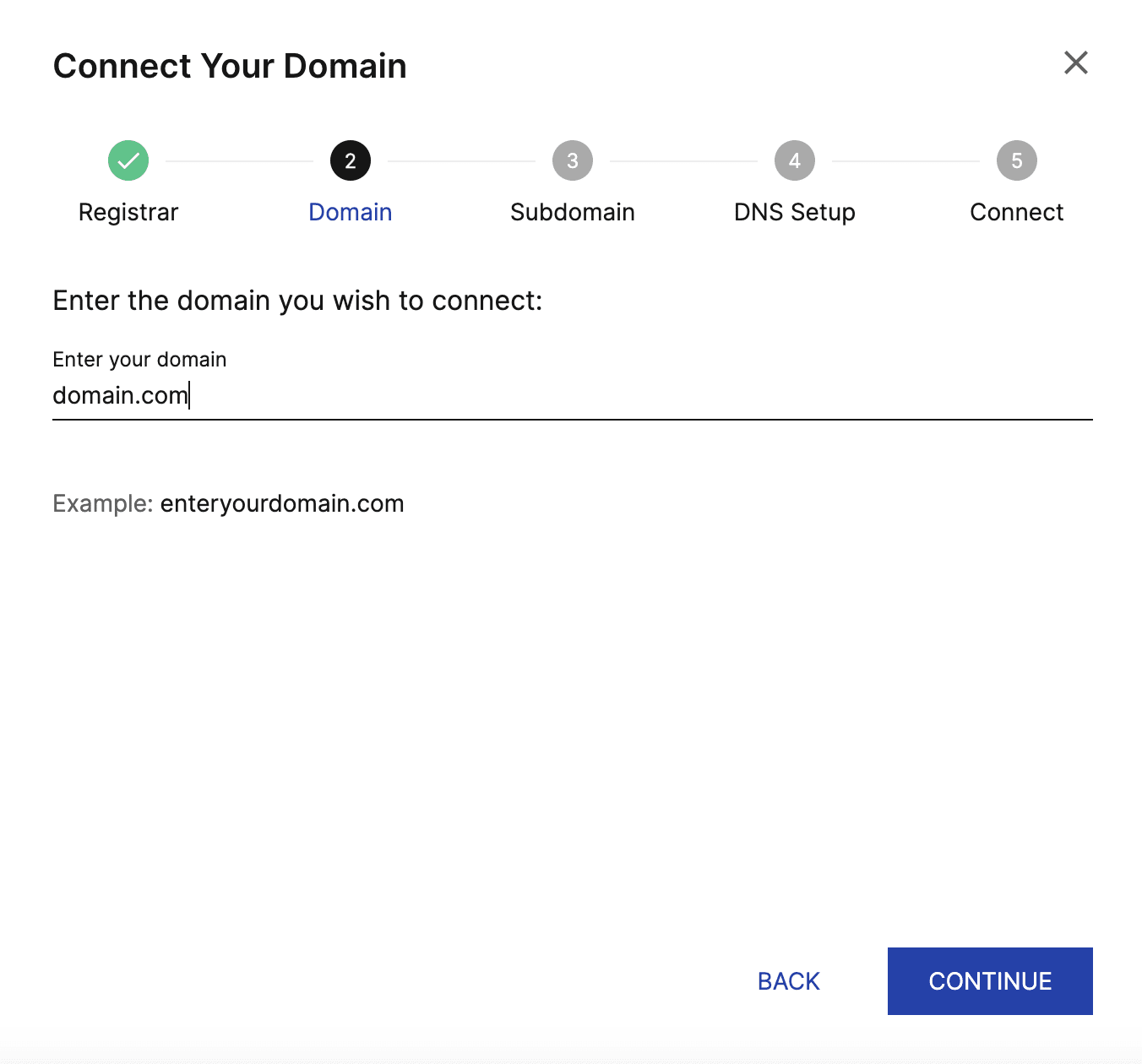Open the Connect step label
The width and height of the screenshot is (1142, 1064).
(x=1017, y=212)
